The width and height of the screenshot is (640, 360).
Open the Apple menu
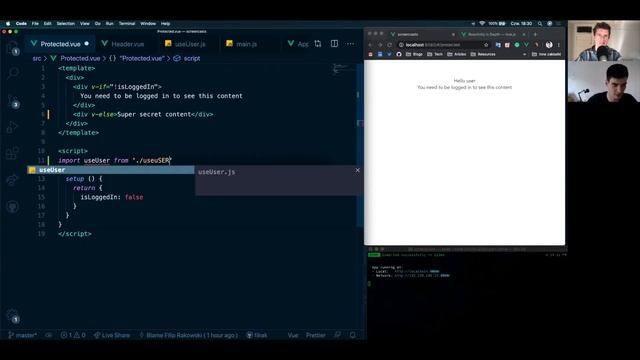click(7, 24)
